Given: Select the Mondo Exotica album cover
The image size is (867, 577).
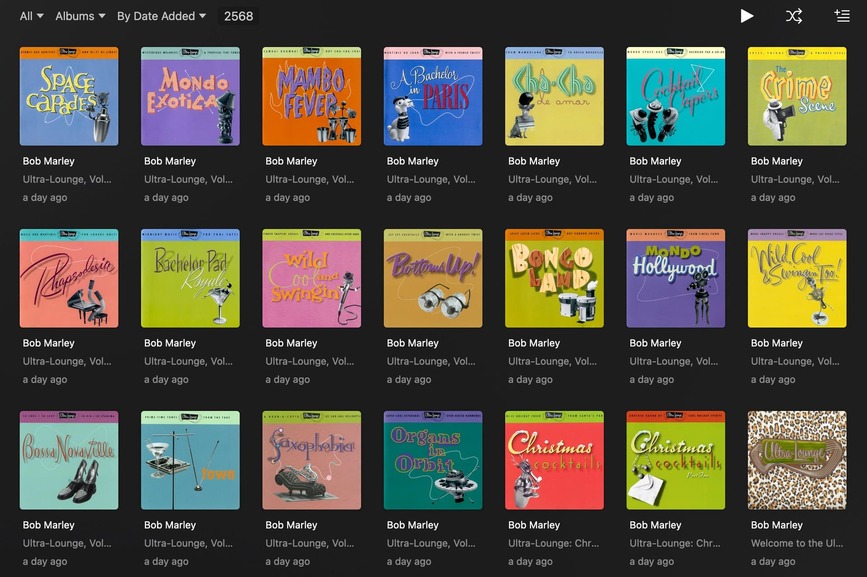Looking at the screenshot, I should (x=190, y=96).
